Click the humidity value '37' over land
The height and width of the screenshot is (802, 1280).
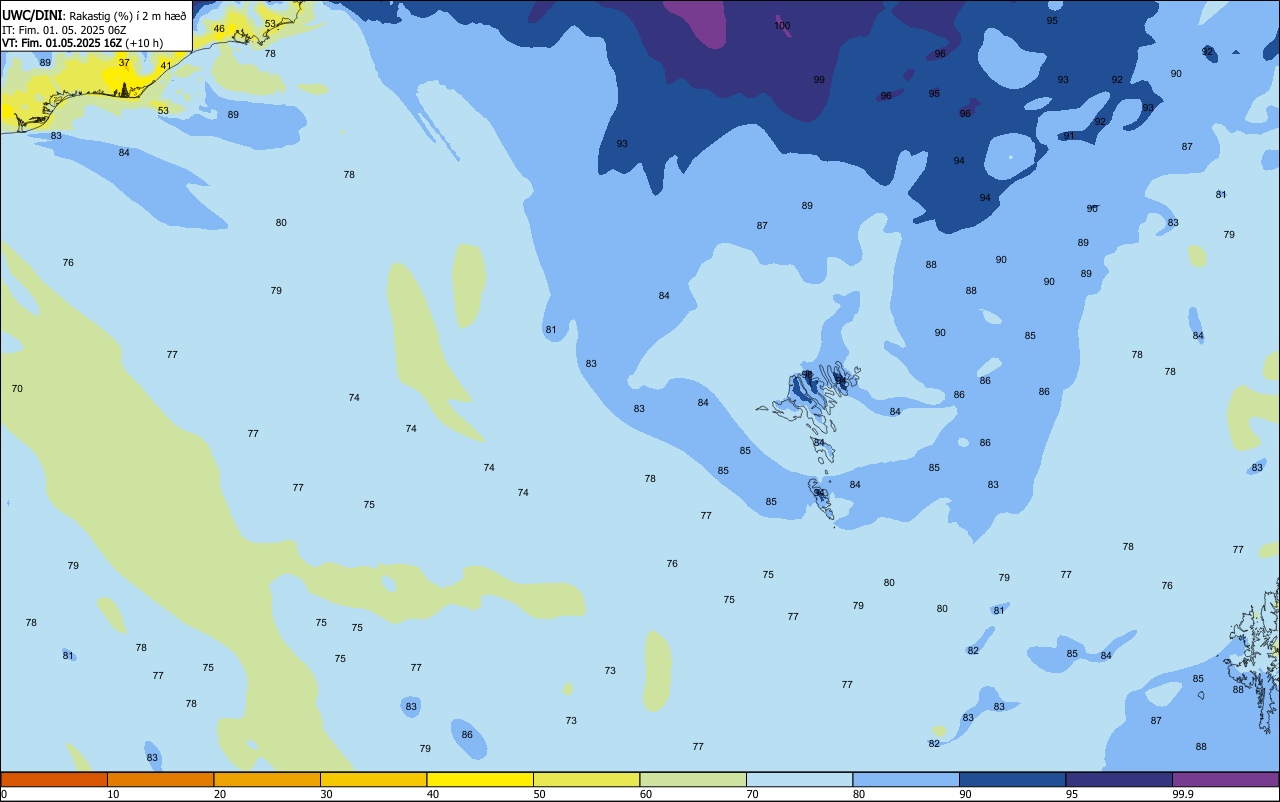124,63
